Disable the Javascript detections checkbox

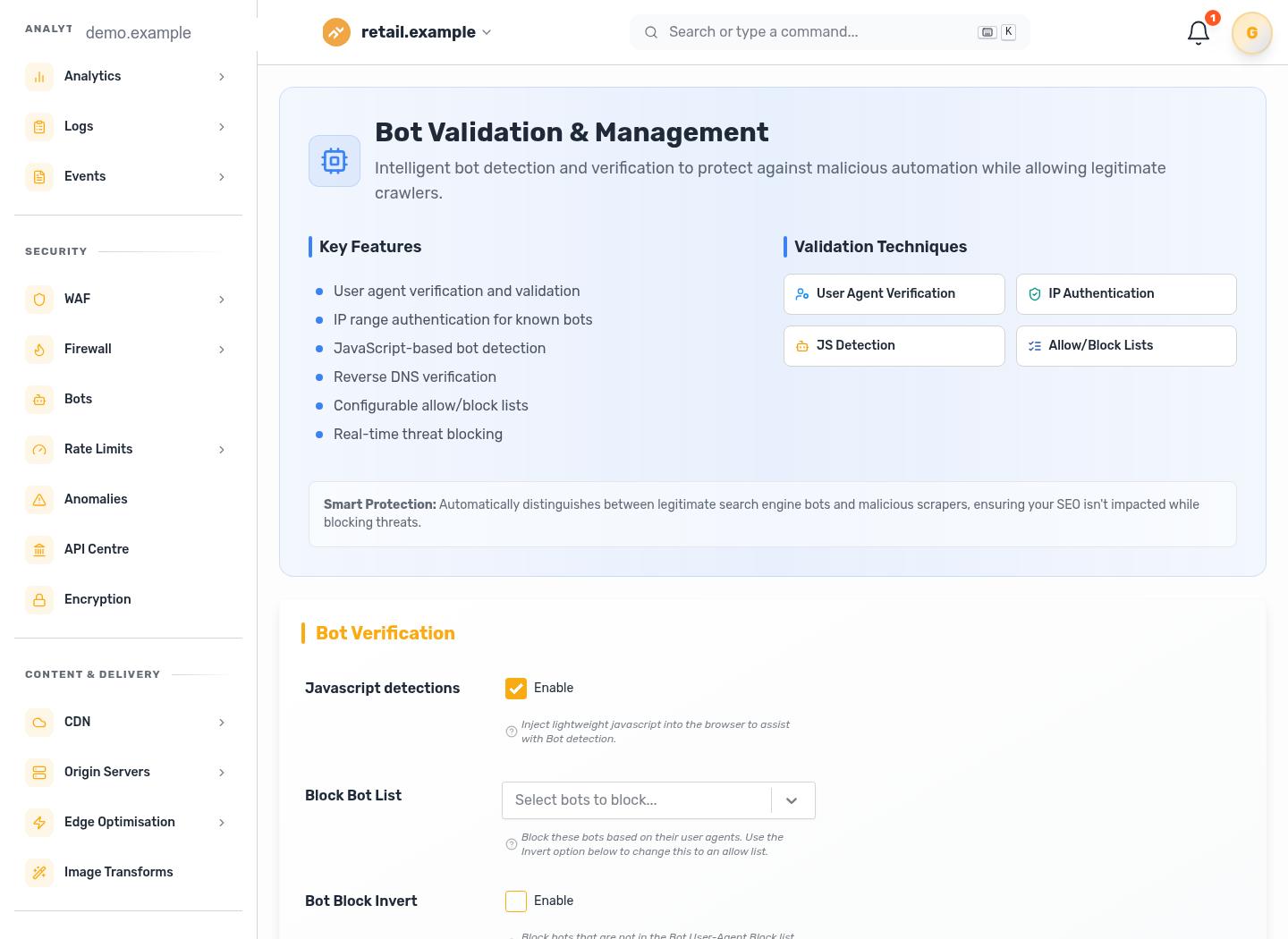[x=516, y=689]
